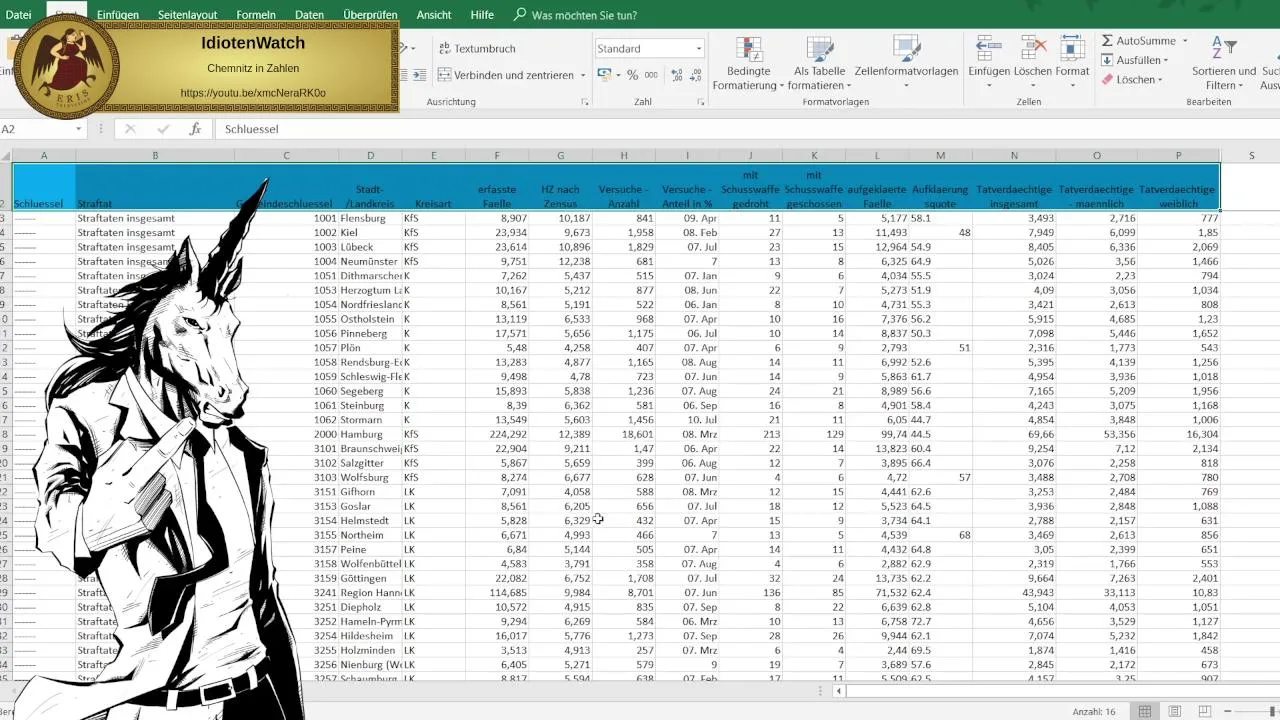This screenshot has width=1280, height=720.
Task: Apply the accounting currency format icon
Action: tap(603, 75)
